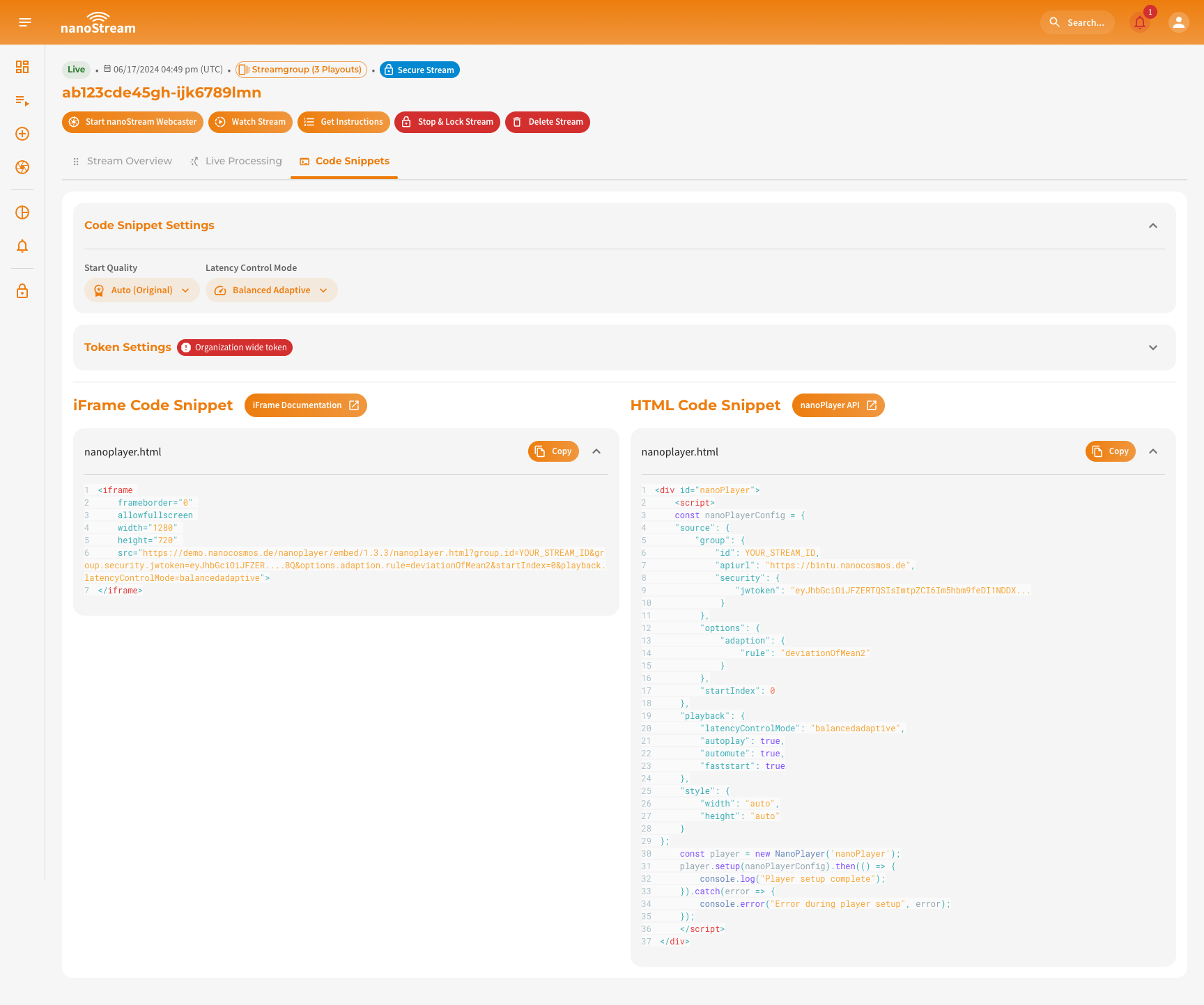Switch to Live Processing tab
The width and height of the screenshot is (1204, 1005).
pos(236,161)
